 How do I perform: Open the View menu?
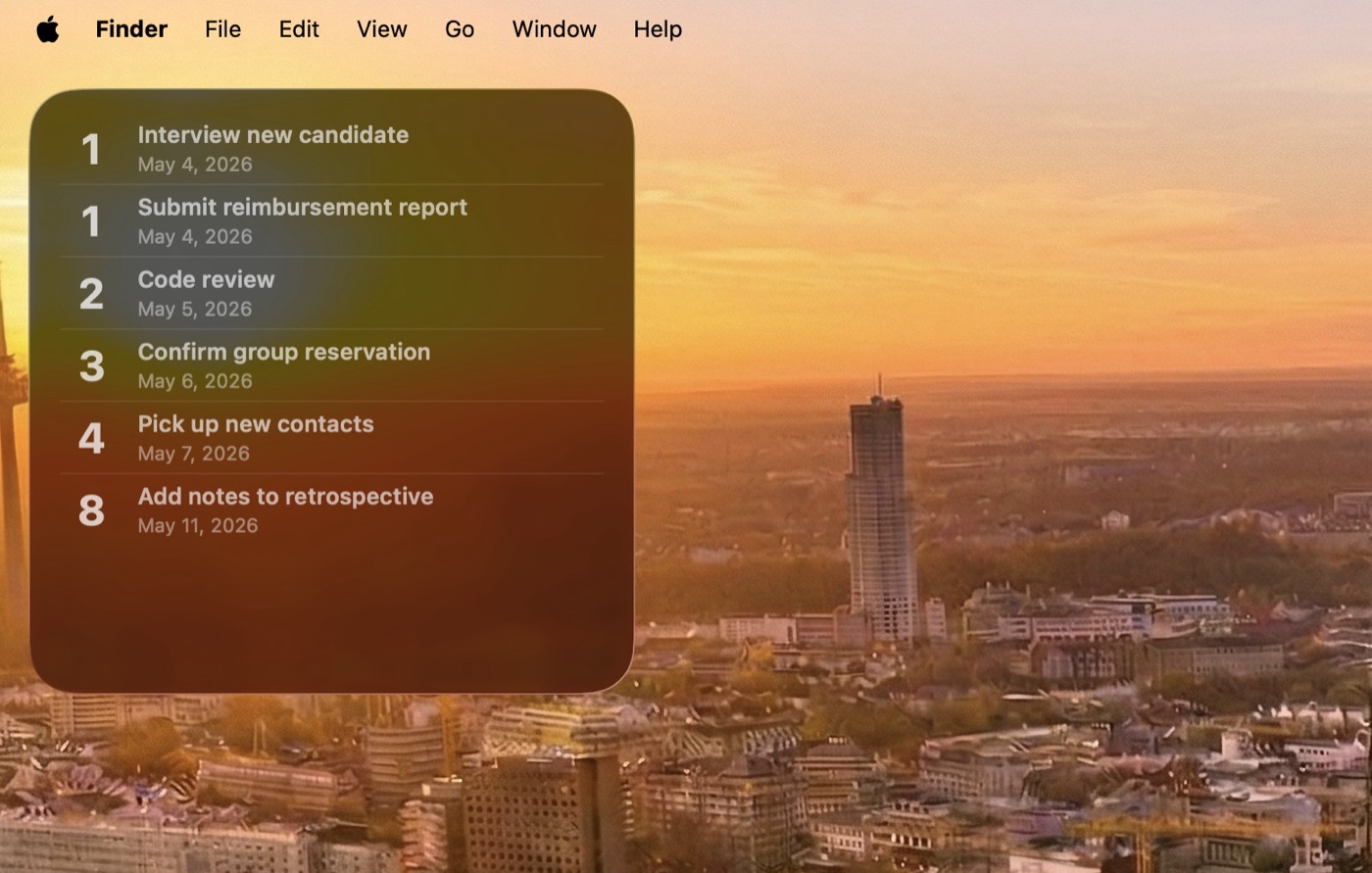(x=381, y=29)
